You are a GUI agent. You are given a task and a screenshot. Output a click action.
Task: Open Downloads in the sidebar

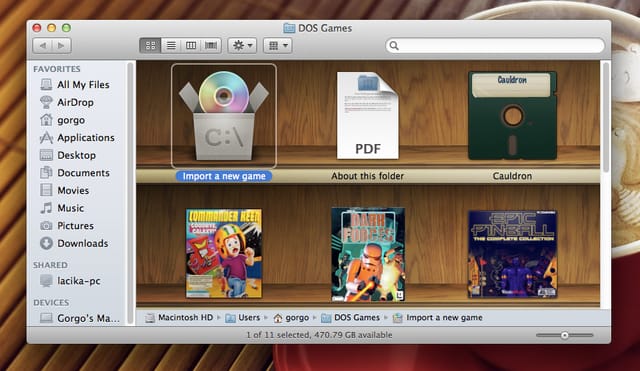click(x=74, y=243)
